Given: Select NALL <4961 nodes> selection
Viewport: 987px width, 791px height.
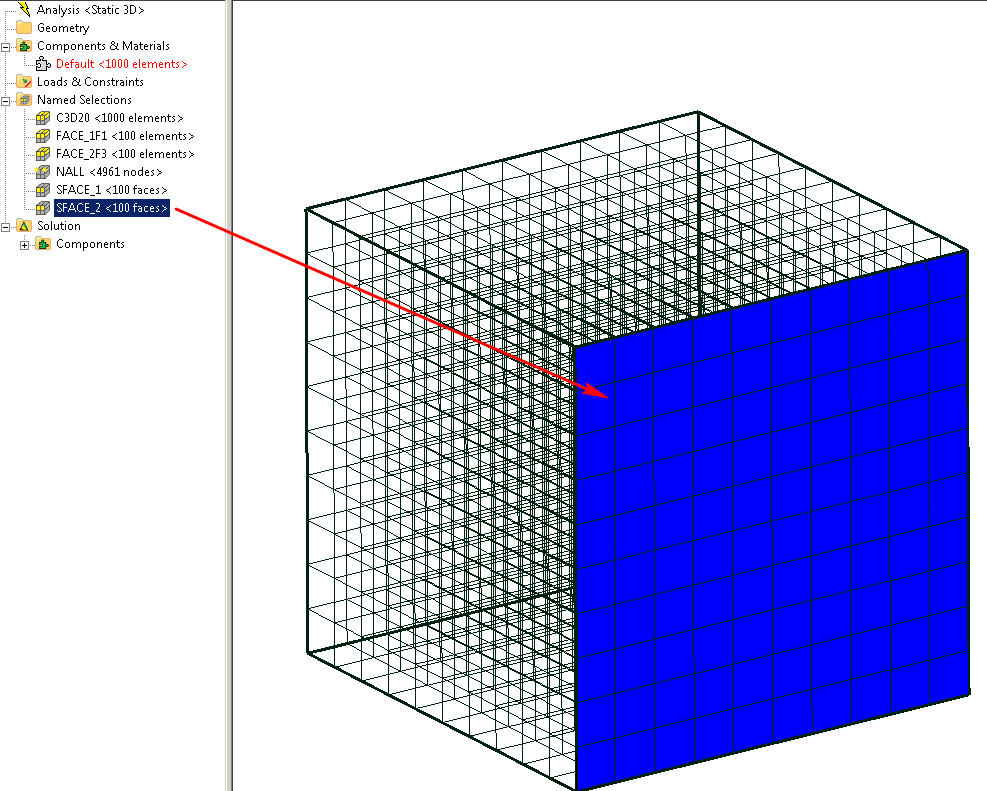Looking at the screenshot, I should coord(109,172).
